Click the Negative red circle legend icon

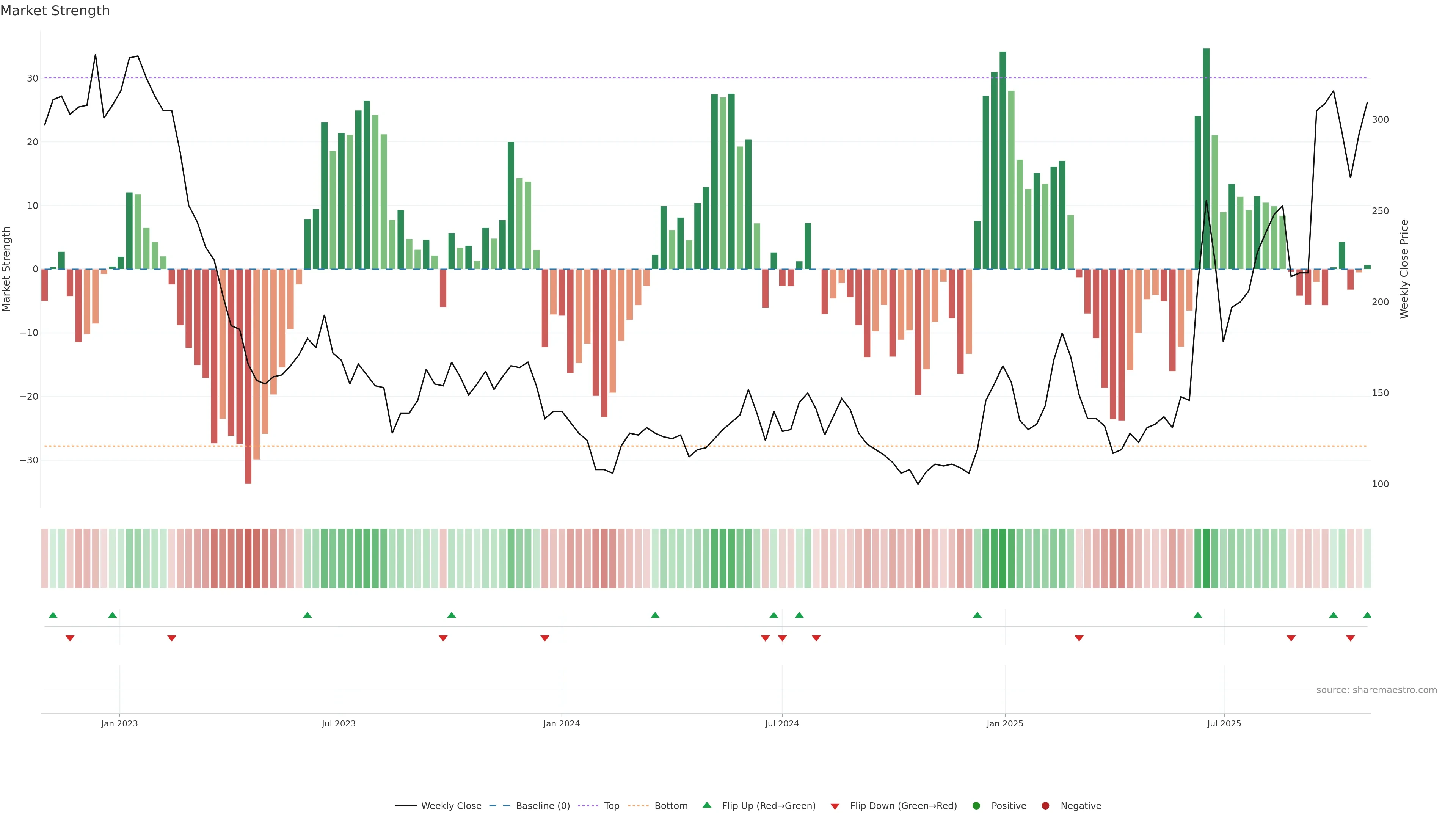[x=1045, y=806]
